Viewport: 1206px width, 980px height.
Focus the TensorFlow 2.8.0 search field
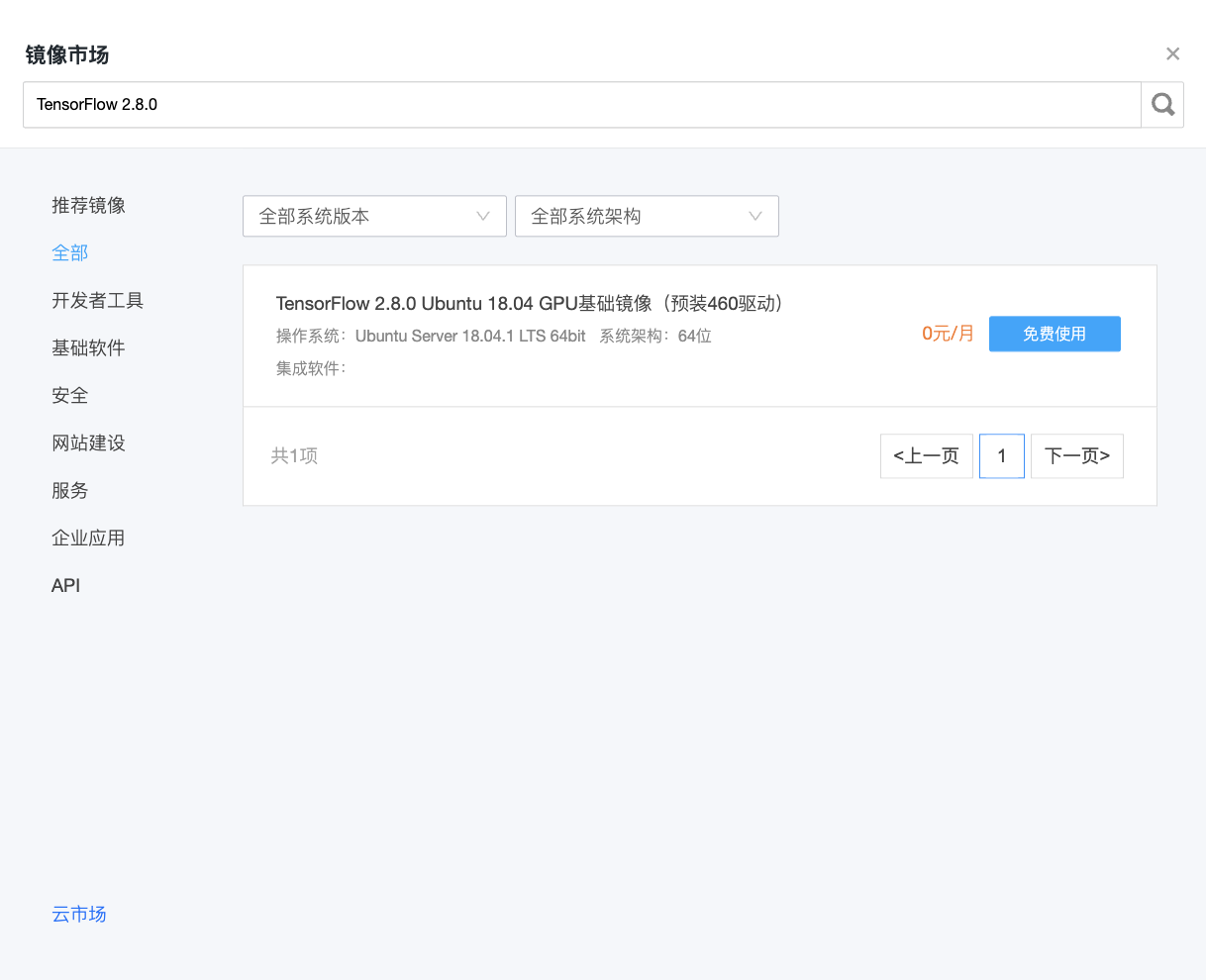(582, 104)
